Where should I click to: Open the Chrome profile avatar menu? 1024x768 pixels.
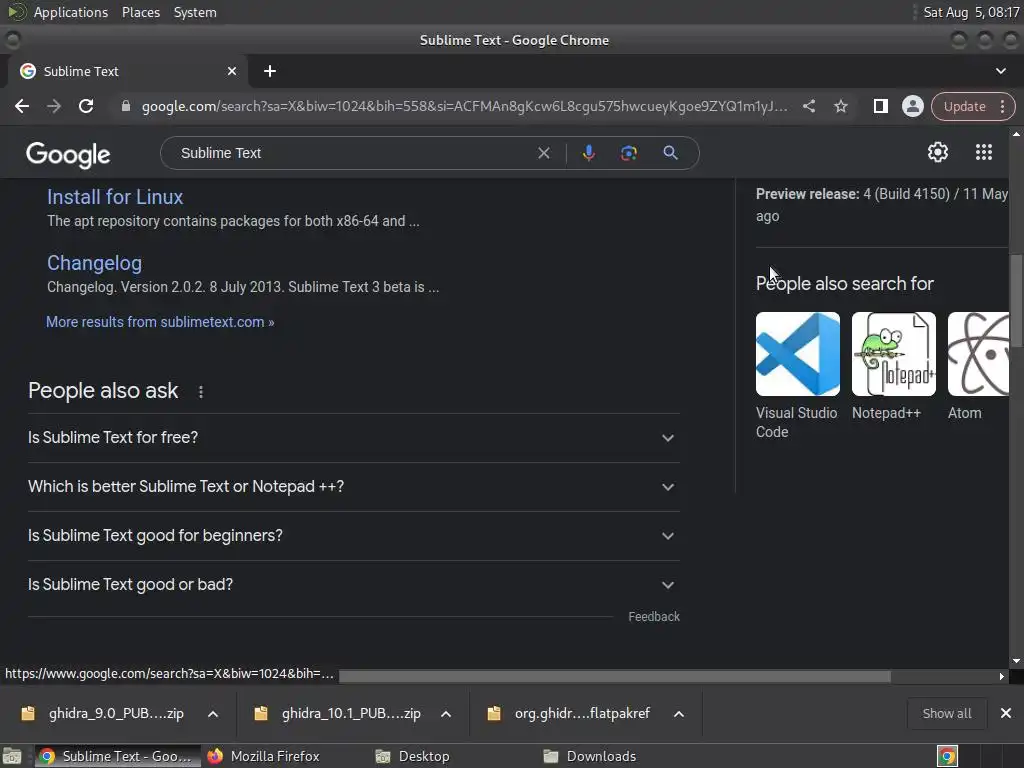coord(912,106)
